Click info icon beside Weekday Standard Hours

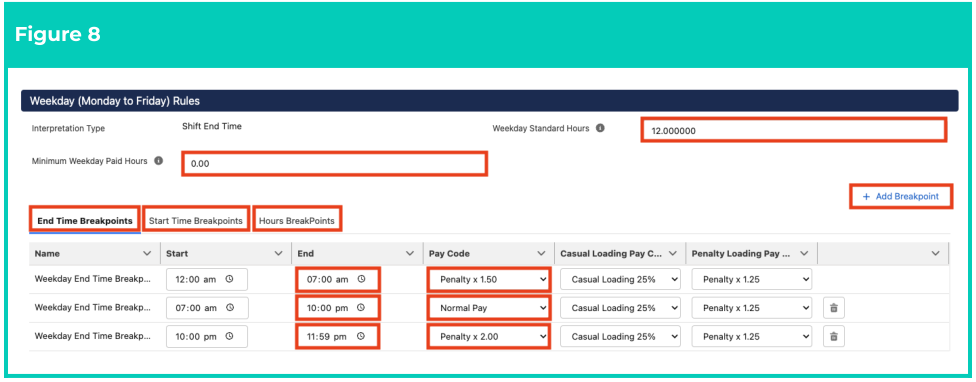coord(600,129)
